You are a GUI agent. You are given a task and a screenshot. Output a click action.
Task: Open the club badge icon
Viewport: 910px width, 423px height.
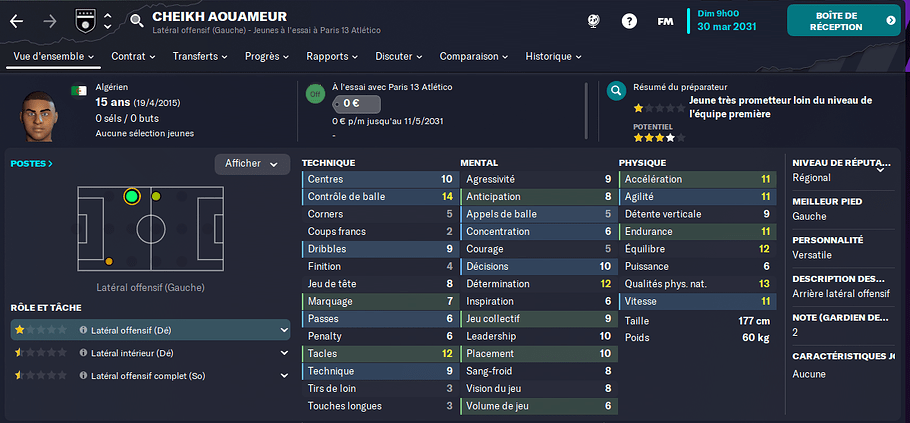coord(84,21)
